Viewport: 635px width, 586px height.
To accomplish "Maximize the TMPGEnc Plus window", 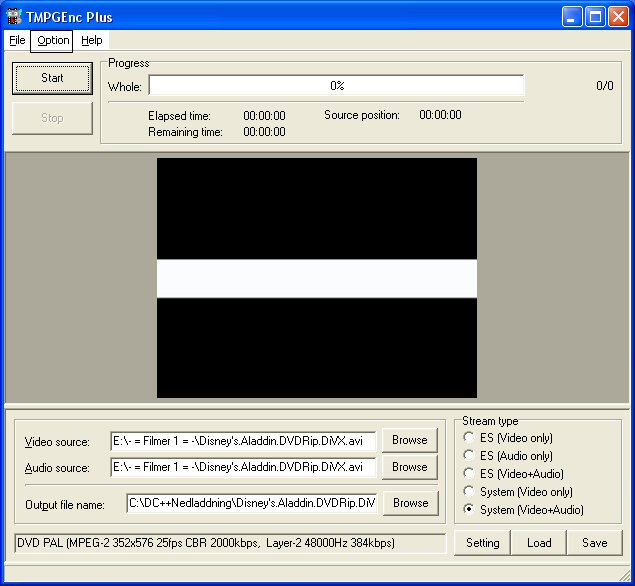I will click(595, 17).
